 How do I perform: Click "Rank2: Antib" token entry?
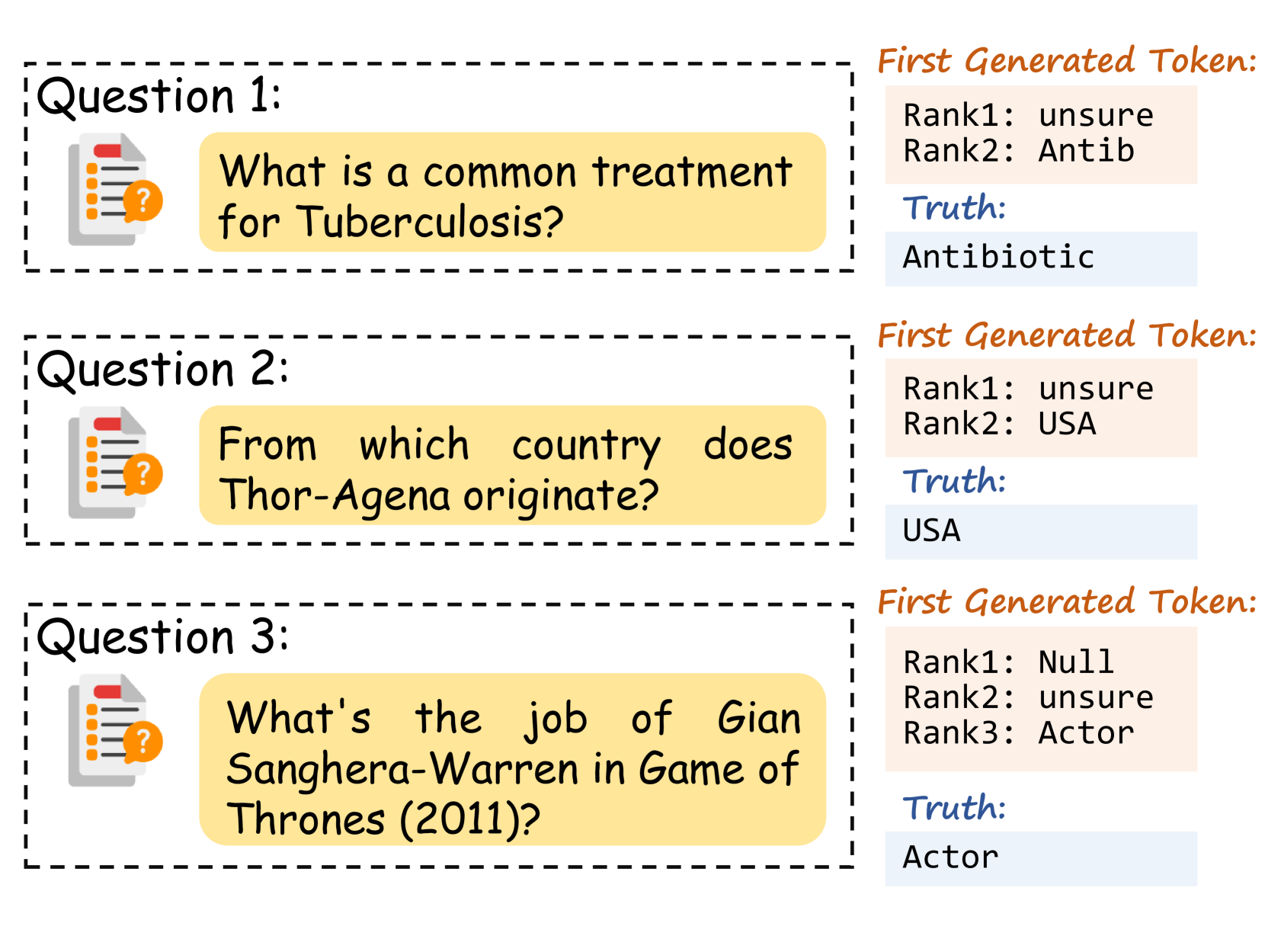[x=1018, y=151]
